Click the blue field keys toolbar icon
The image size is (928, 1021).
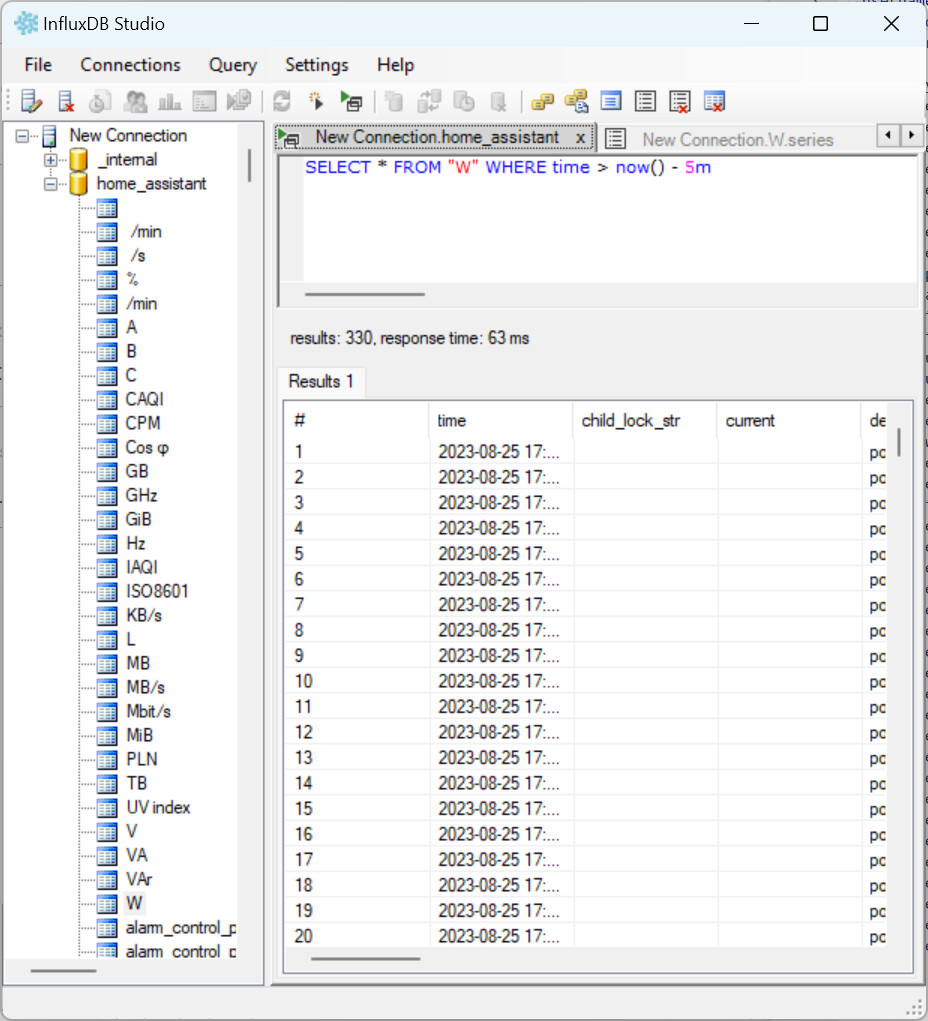coord(611,102)
